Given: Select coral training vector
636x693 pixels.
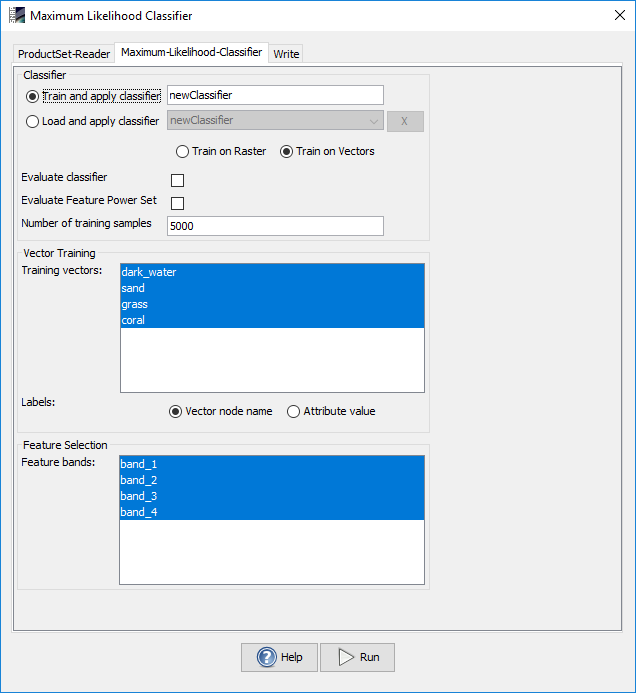Looking at the screenshot, I should tap(272, 320).
